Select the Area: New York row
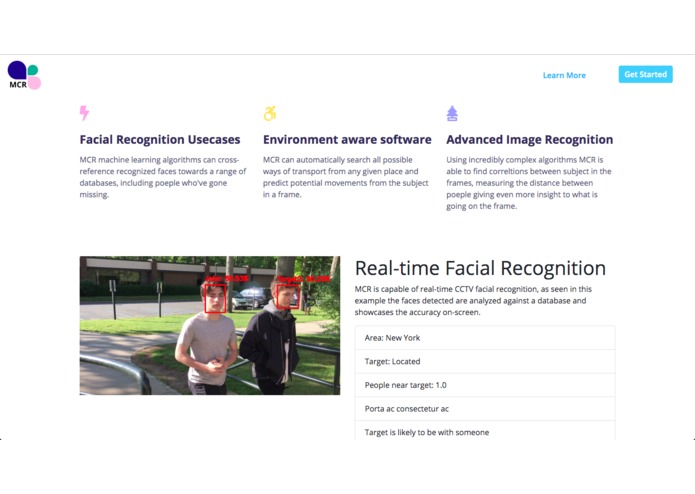 click(485, 338)
